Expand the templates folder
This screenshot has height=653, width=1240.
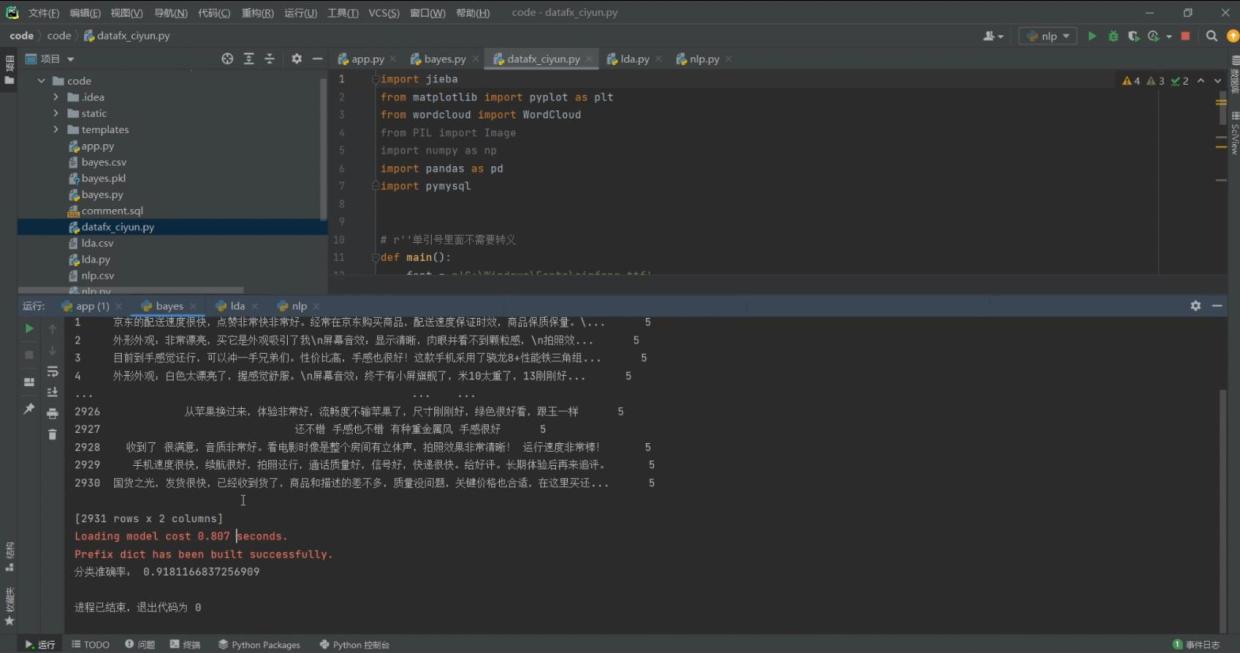[x=57, y=129]
